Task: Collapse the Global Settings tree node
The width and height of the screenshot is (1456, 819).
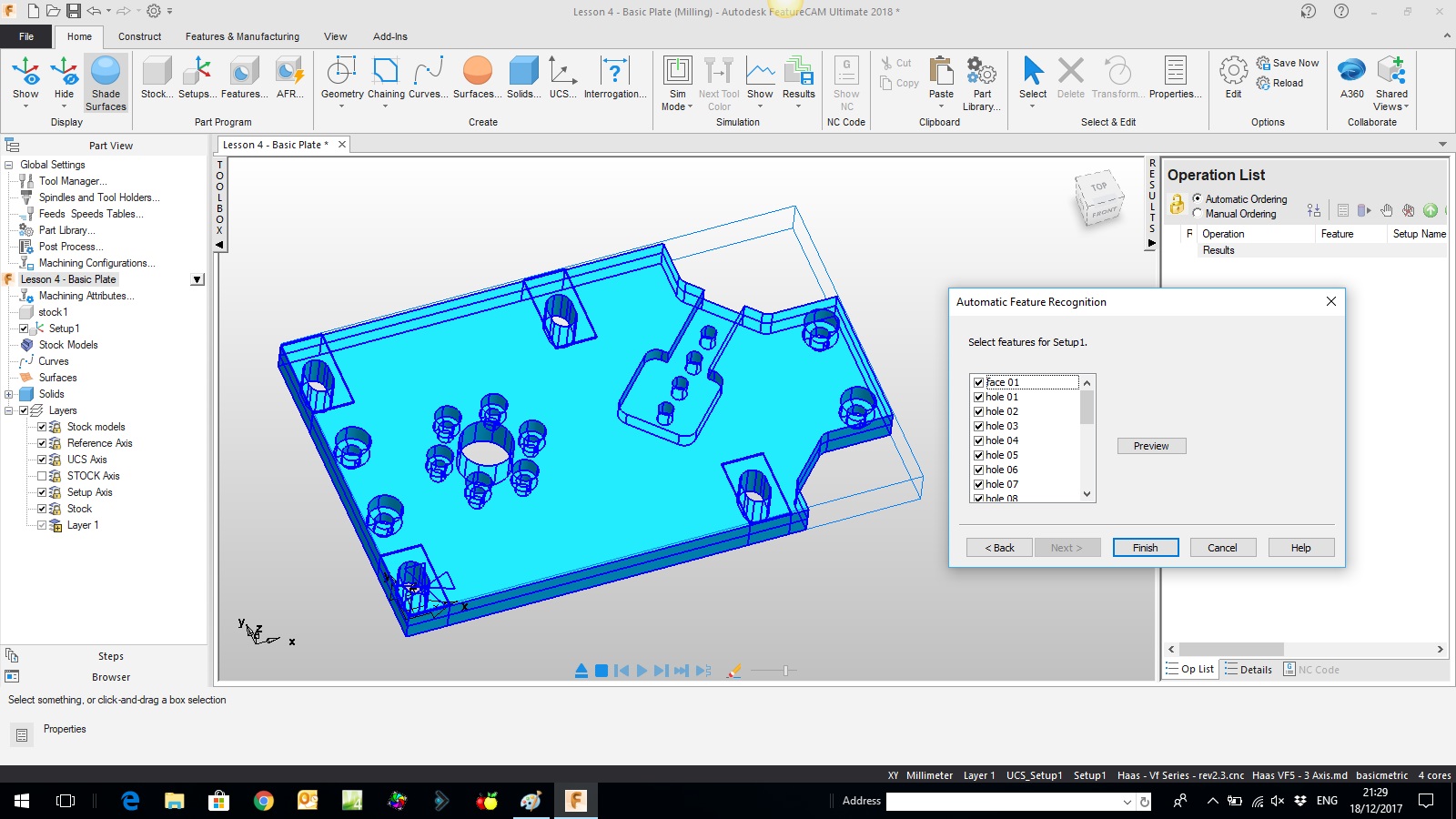Action: click(9, 165)
